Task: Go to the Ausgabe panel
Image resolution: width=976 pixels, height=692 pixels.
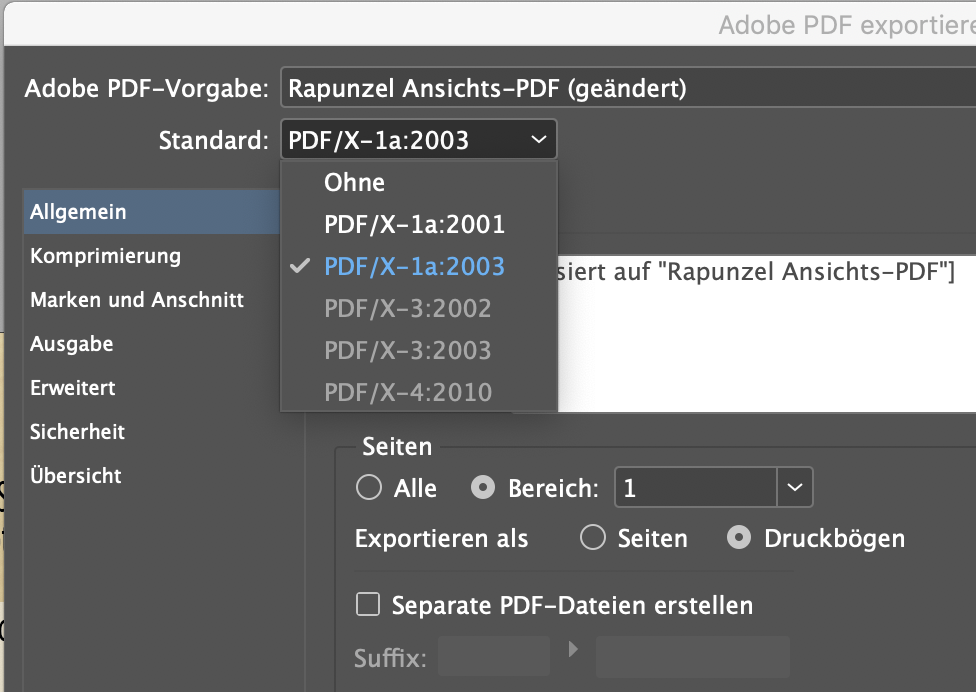Action: point(72,344)
